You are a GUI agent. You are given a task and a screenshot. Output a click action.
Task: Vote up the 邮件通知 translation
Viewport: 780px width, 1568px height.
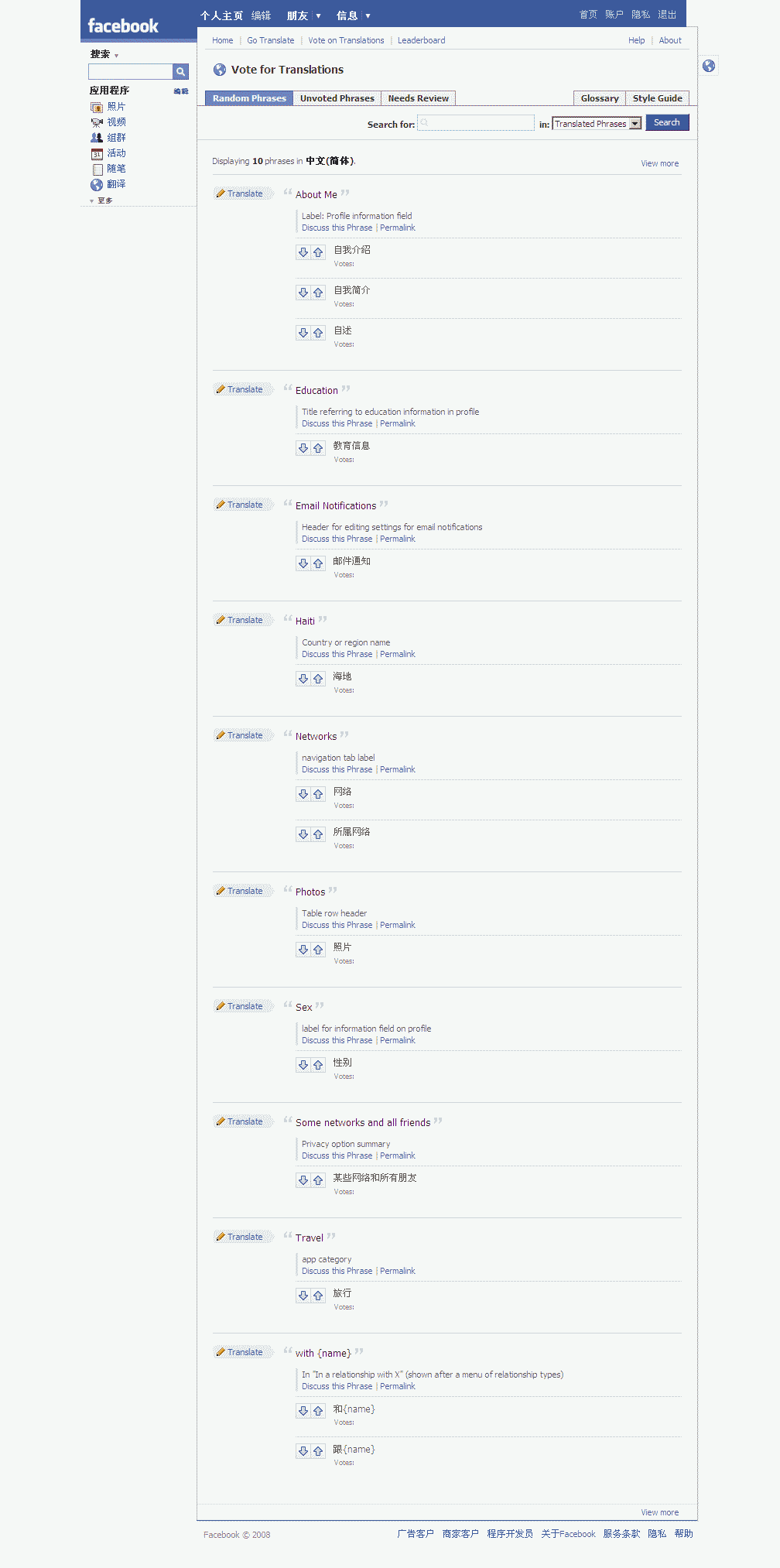click(x=318, y=563)
